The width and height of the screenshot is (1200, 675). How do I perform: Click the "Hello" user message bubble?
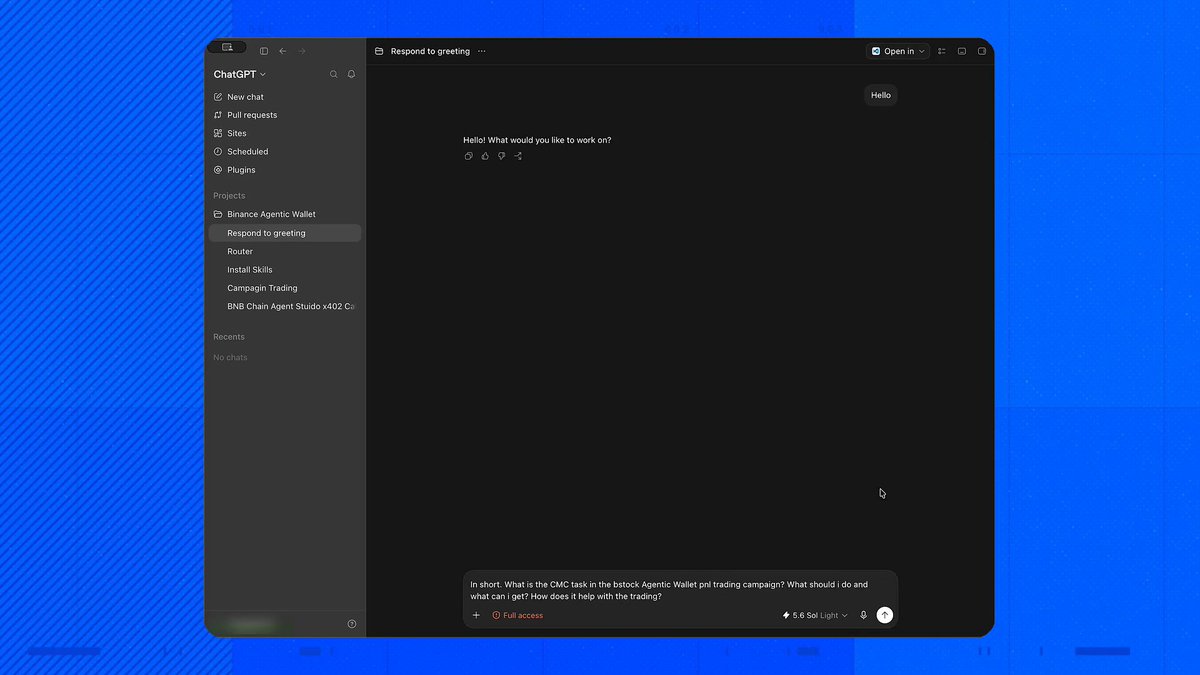(881, 95)
